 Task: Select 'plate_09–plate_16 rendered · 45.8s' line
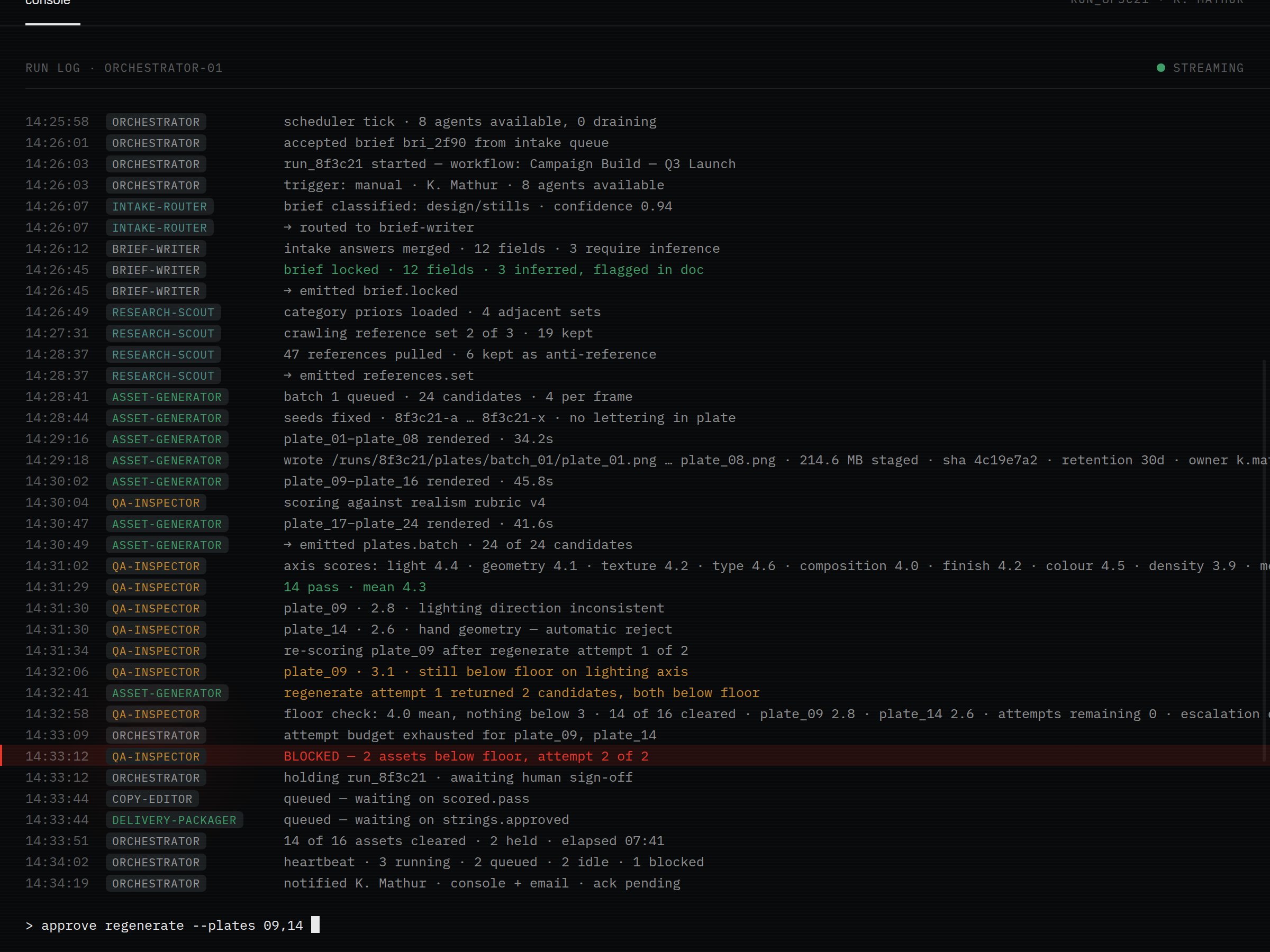pyautogui.click(x=418, y=481)
